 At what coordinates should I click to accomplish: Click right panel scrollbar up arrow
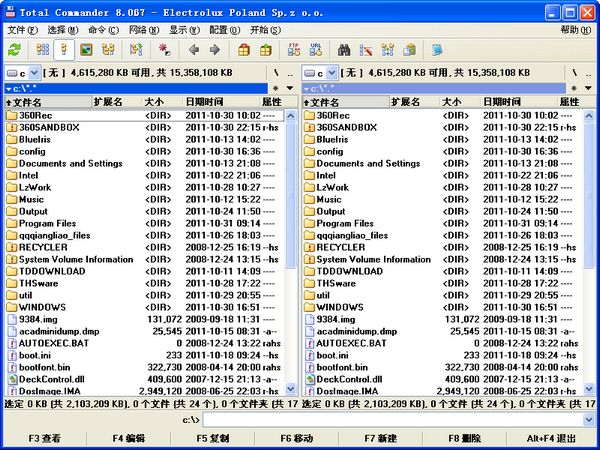click(589, 115)
